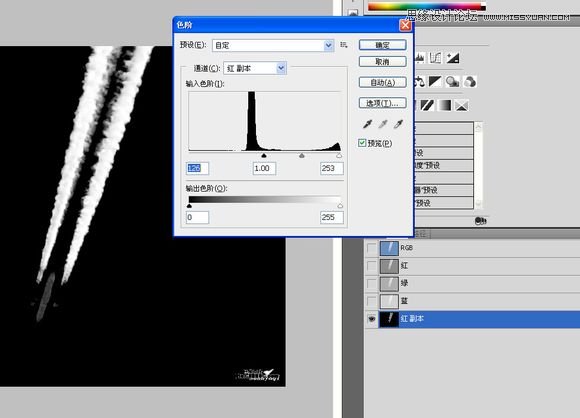Show the 蓝 channel visibility box
The height and width of the screenshot is (418, 580).
pyautogui.click(x=371, y=301)
